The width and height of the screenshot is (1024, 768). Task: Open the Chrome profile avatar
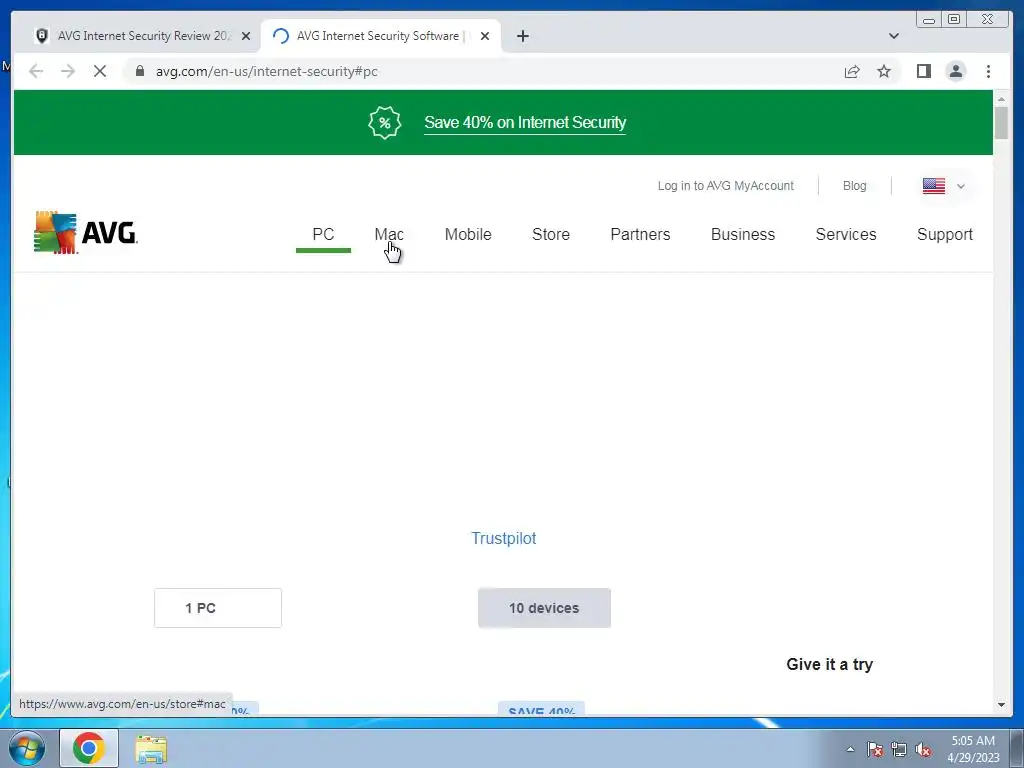(x=956, y=71)
